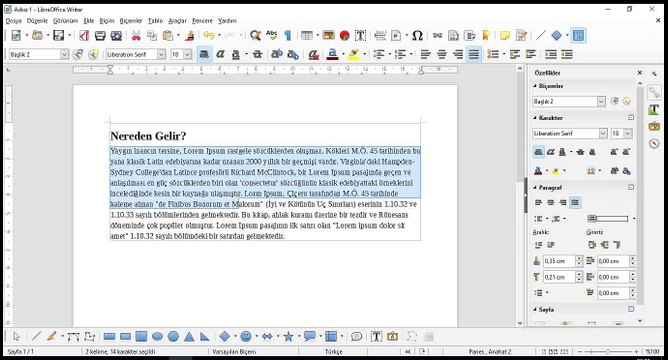The width and height of the screenshot is (668, 360).
Task: Open the Biçim menu
Action: pyautogui.click(x=107, y=20)
